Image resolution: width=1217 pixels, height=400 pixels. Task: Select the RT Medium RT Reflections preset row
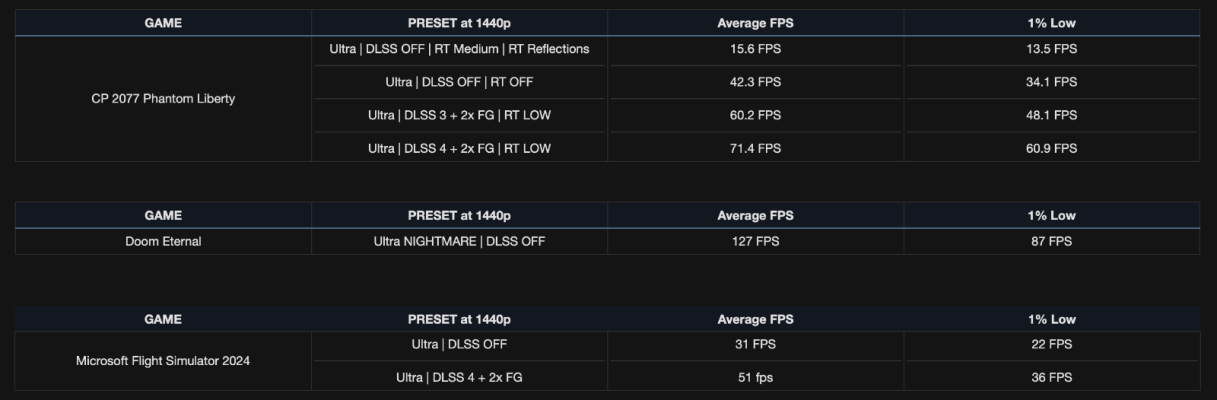(459, 49)
